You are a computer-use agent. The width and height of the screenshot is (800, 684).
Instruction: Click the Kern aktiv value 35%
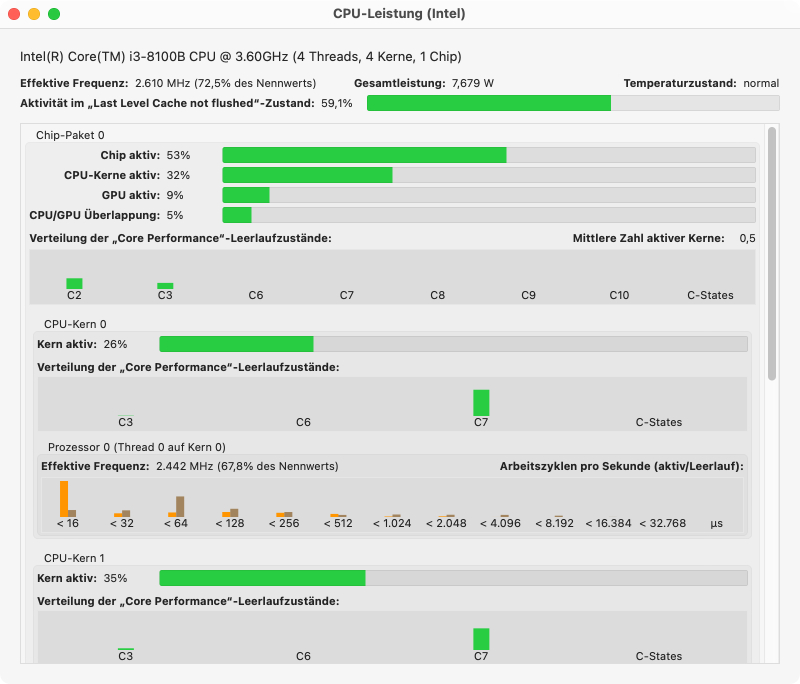click(115, 578)
